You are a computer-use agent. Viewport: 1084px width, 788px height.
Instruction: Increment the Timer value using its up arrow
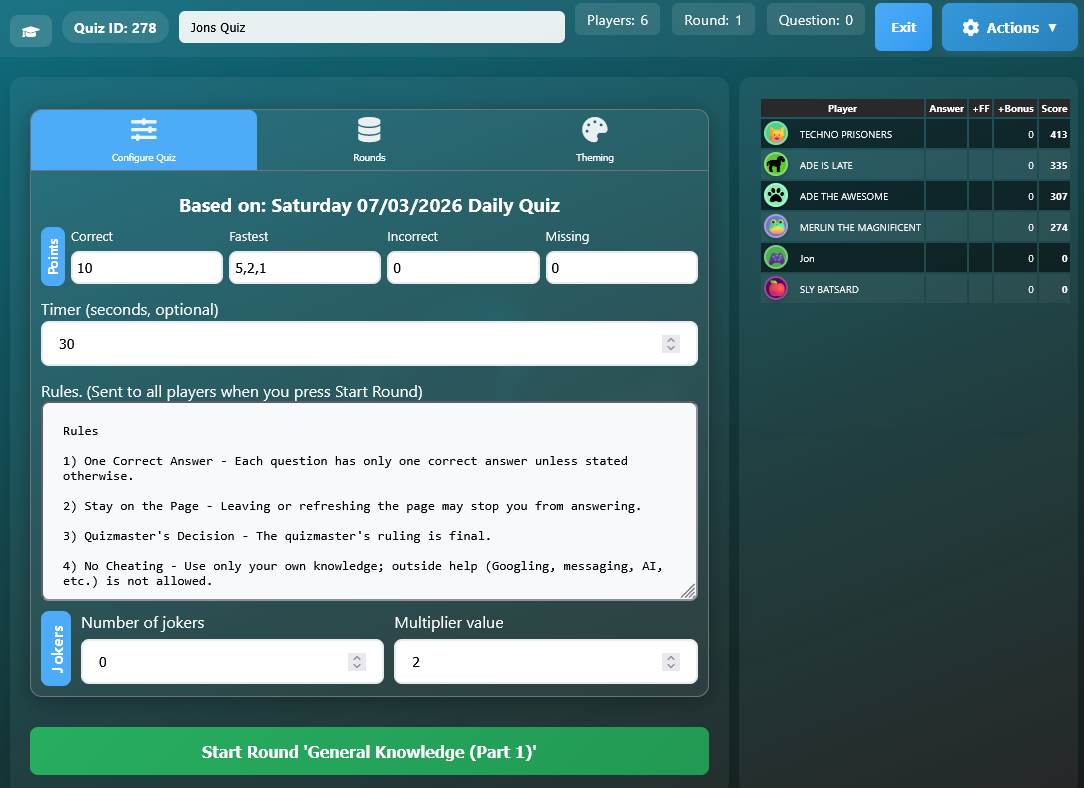[x=670, y=339]
